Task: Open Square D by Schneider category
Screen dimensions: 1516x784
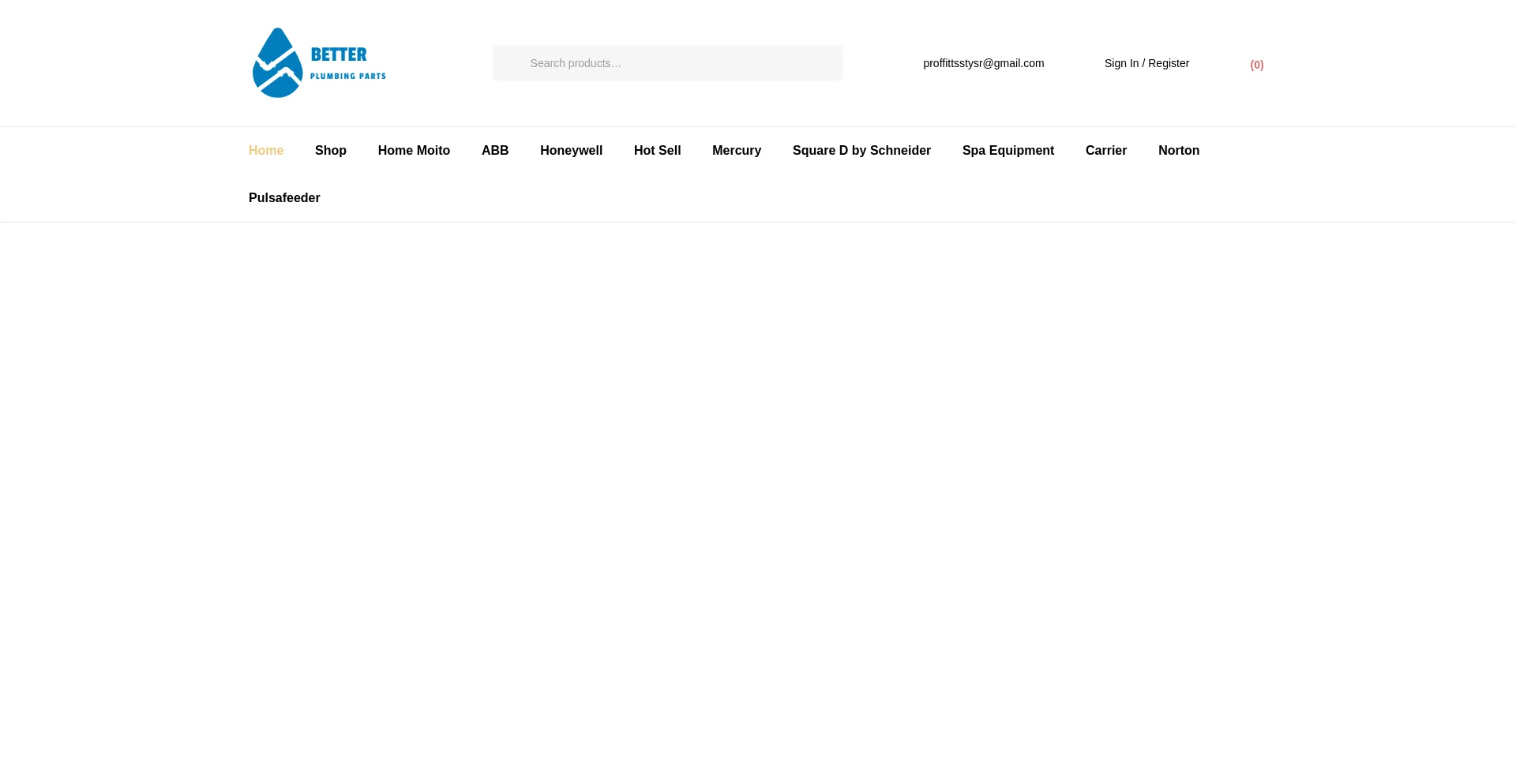Action: (x=861, y=151)
